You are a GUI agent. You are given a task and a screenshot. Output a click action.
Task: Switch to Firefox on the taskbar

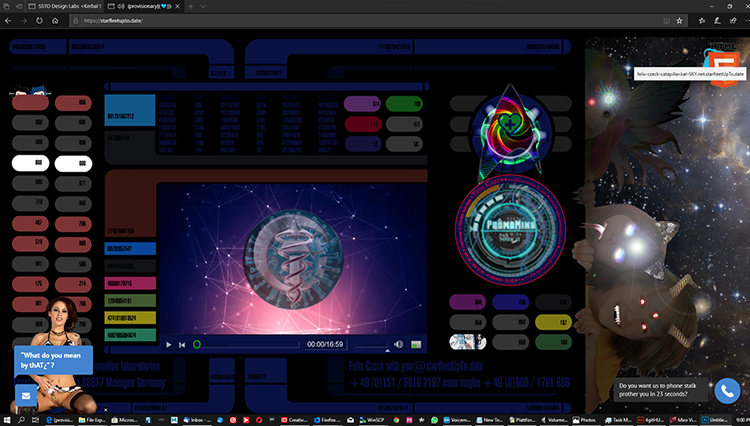coord(328,420)
